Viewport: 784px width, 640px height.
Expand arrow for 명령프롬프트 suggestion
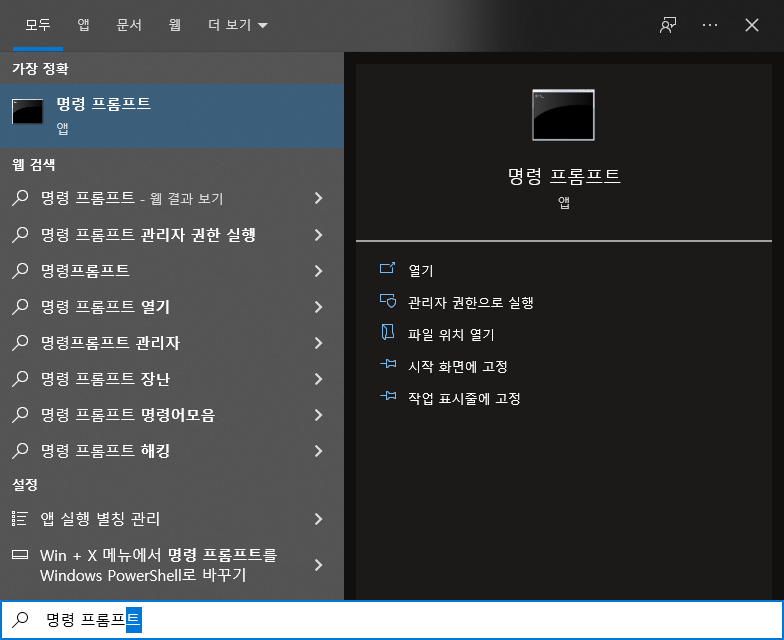pyautogui.click(x=318, y=270)
